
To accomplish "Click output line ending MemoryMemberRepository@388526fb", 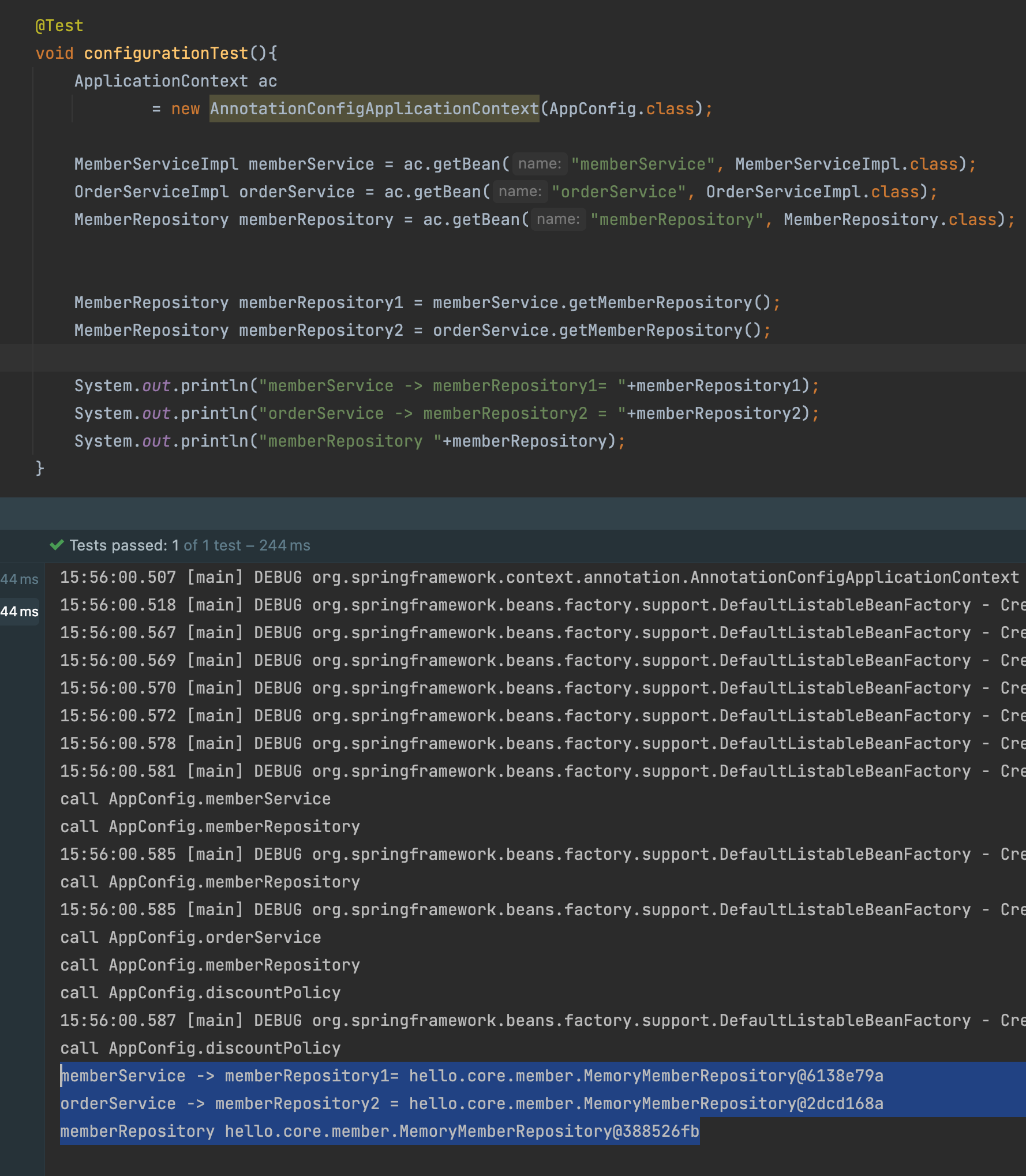I will (x=380, y=1132).
